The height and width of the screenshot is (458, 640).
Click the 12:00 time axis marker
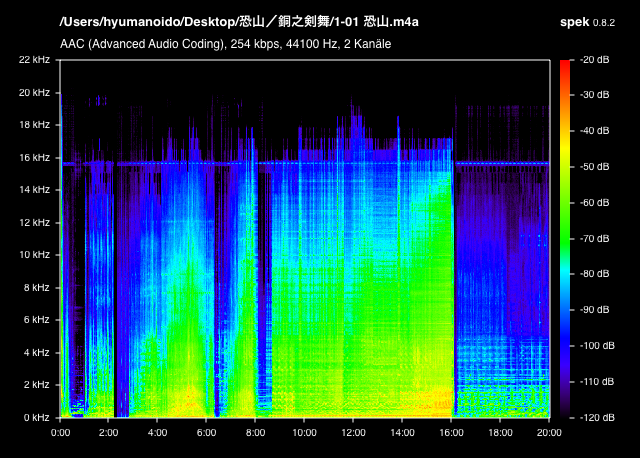point(353,432)
